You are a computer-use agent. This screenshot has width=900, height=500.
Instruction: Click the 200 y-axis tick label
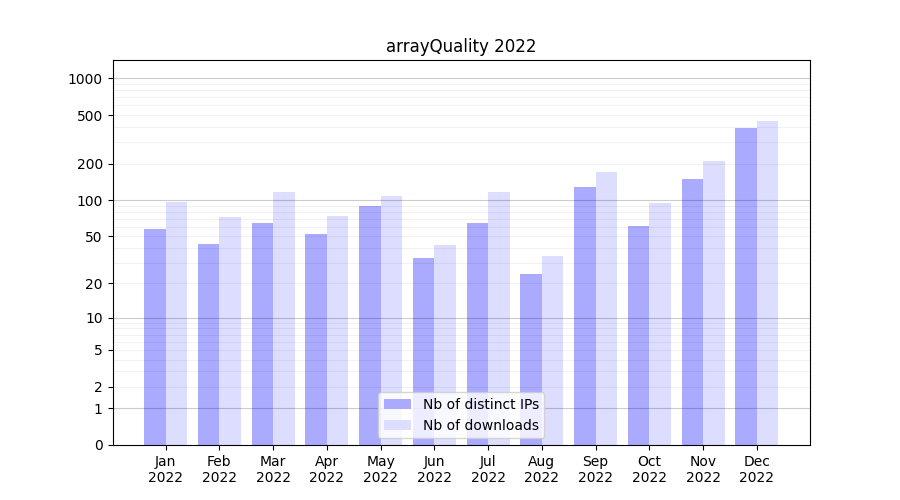pyautogui.click(x=89, y=164)
